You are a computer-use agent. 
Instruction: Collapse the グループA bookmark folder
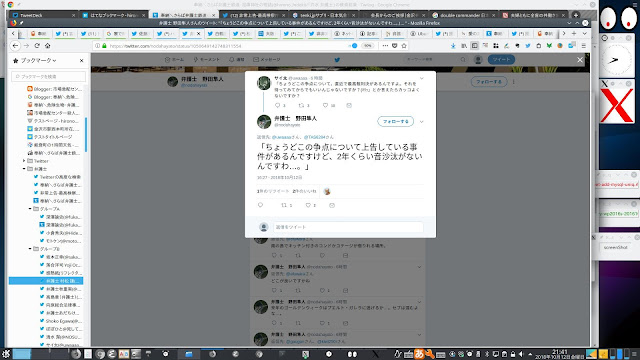coord(30,209)
